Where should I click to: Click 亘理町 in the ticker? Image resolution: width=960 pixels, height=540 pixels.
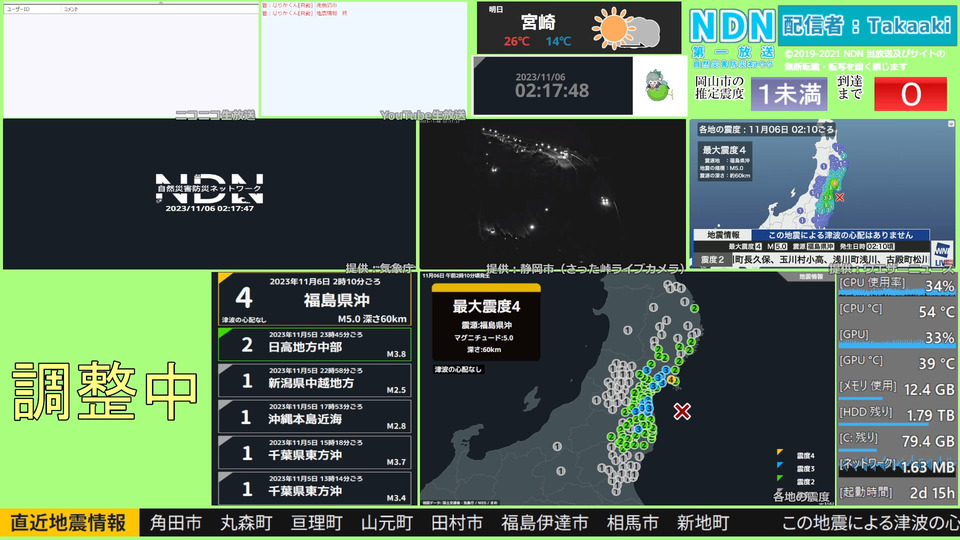pos(317,523)
